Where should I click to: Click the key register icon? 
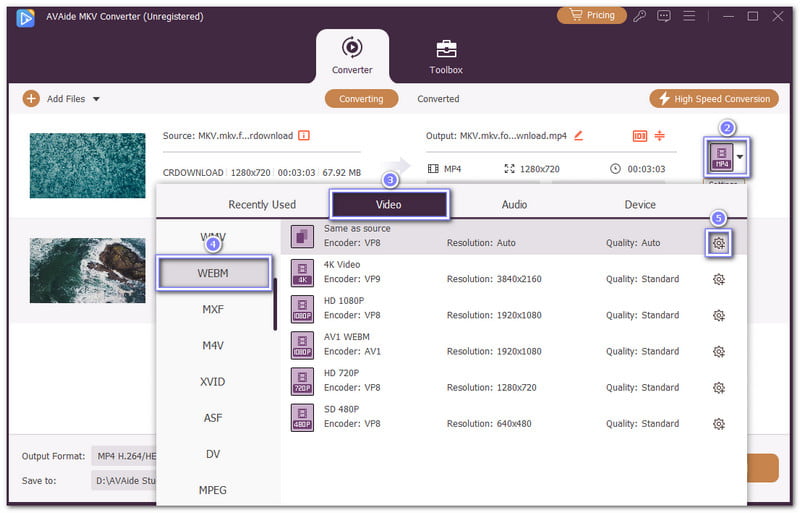pos(639,16)
